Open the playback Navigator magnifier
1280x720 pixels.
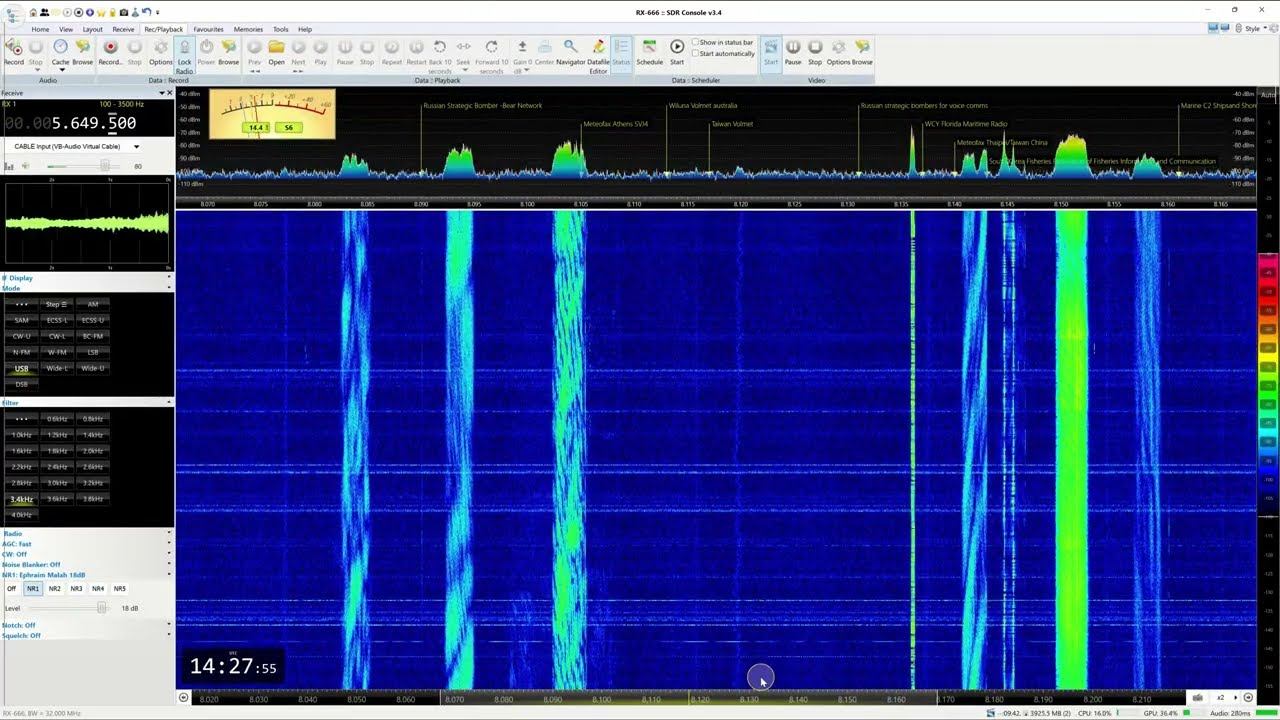tap(570, 52)
